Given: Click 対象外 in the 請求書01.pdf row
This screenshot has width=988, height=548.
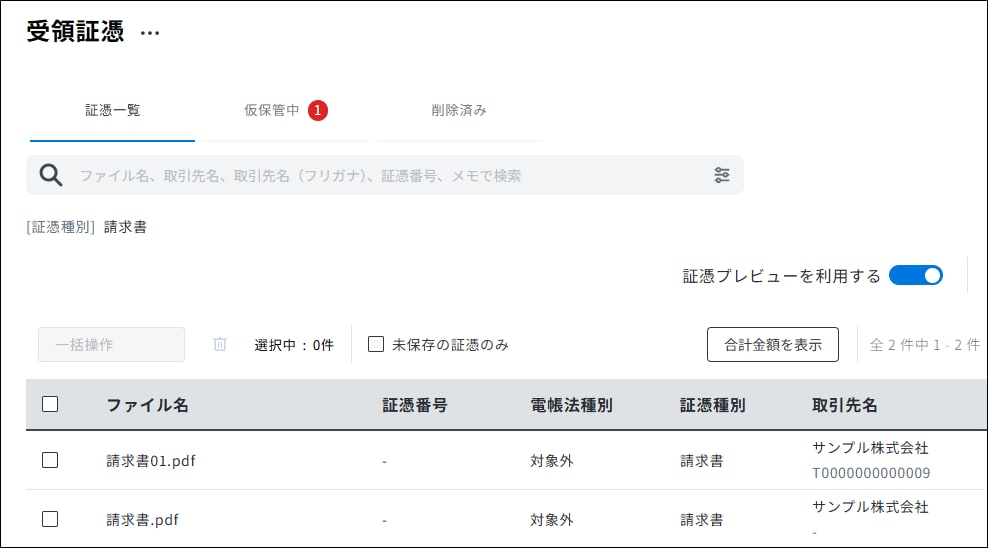Looking at the screenshot, I should (551, 461).
